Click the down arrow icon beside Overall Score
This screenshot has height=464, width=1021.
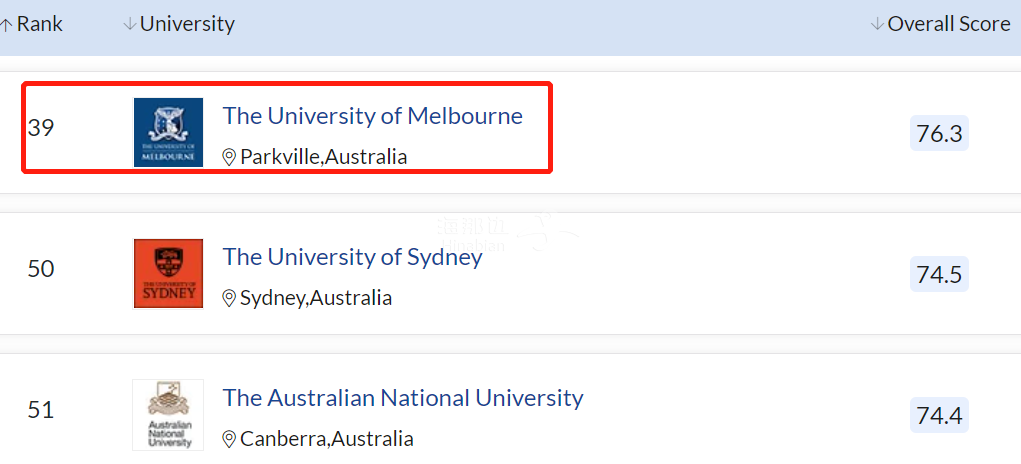(877, 24)
